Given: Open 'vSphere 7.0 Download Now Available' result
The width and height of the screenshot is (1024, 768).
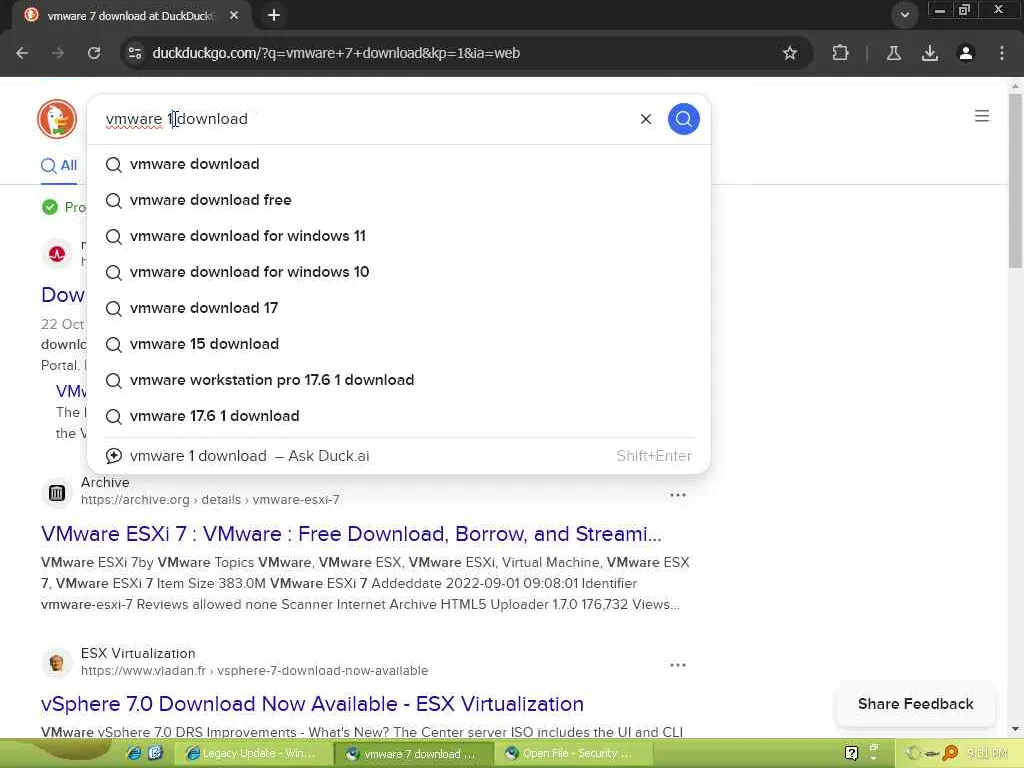Looking at the screenshot, I should (x=312, y=704).
